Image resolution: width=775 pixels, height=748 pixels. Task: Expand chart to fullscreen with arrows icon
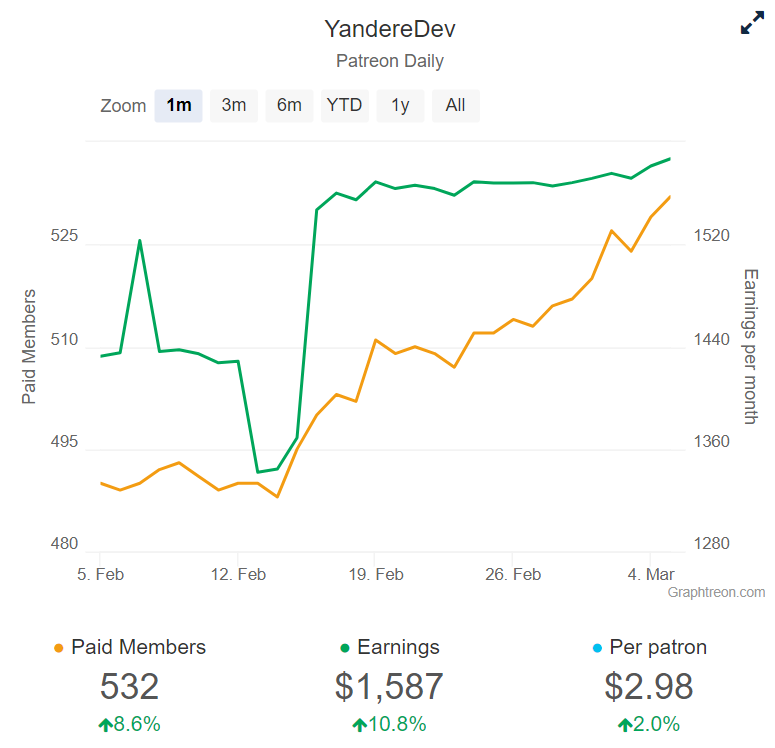[752, 23]
